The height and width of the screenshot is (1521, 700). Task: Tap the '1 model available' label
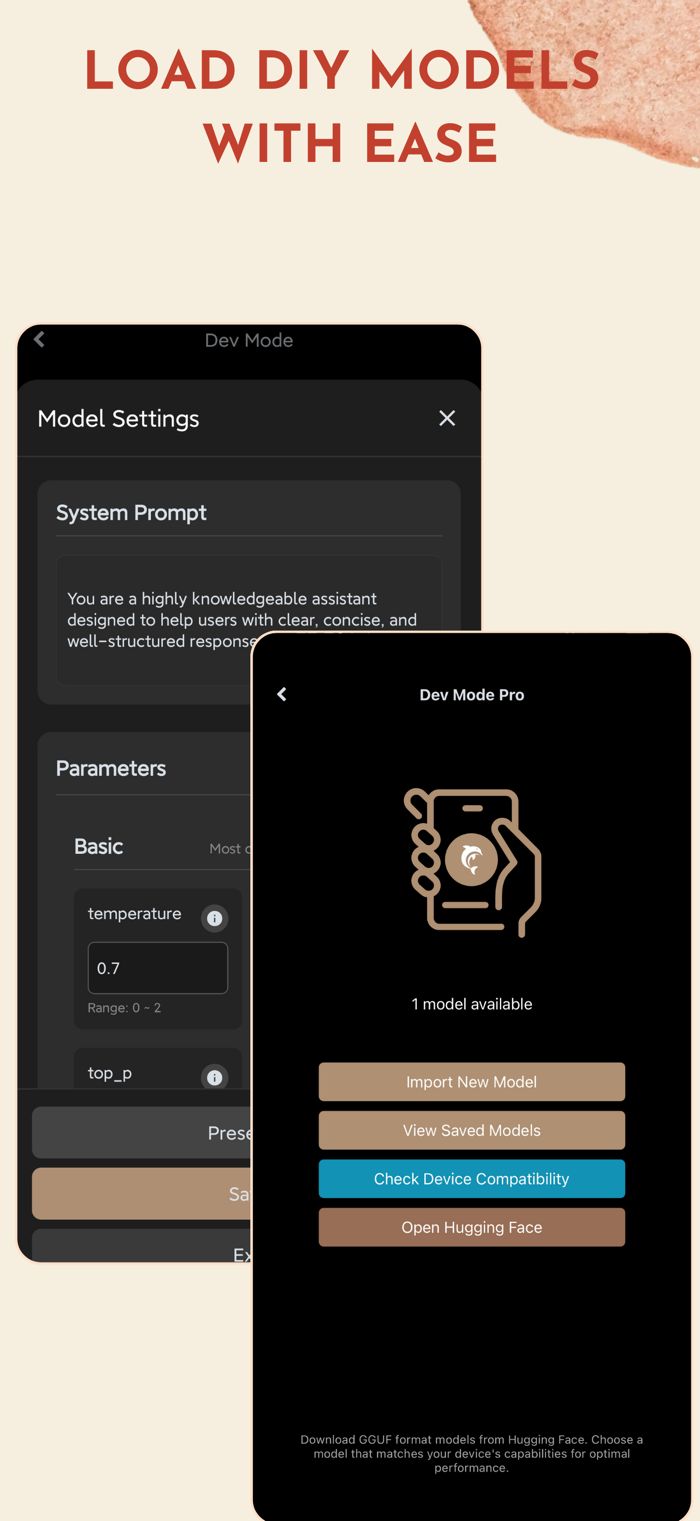point(472,1004)
